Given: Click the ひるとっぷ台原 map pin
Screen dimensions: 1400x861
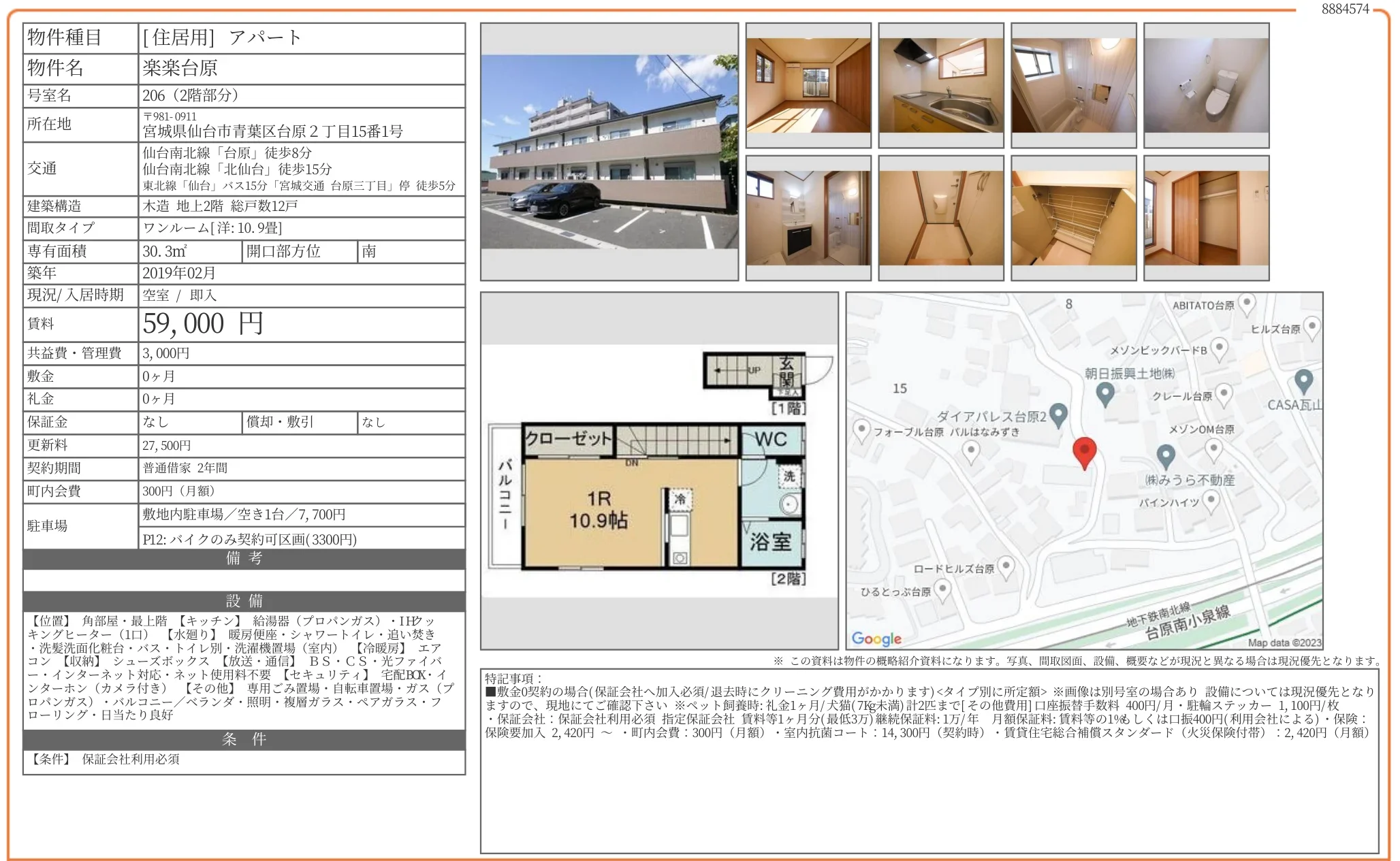Looking at the screenshot, I should pyautogui.click(x=942, y=589).
